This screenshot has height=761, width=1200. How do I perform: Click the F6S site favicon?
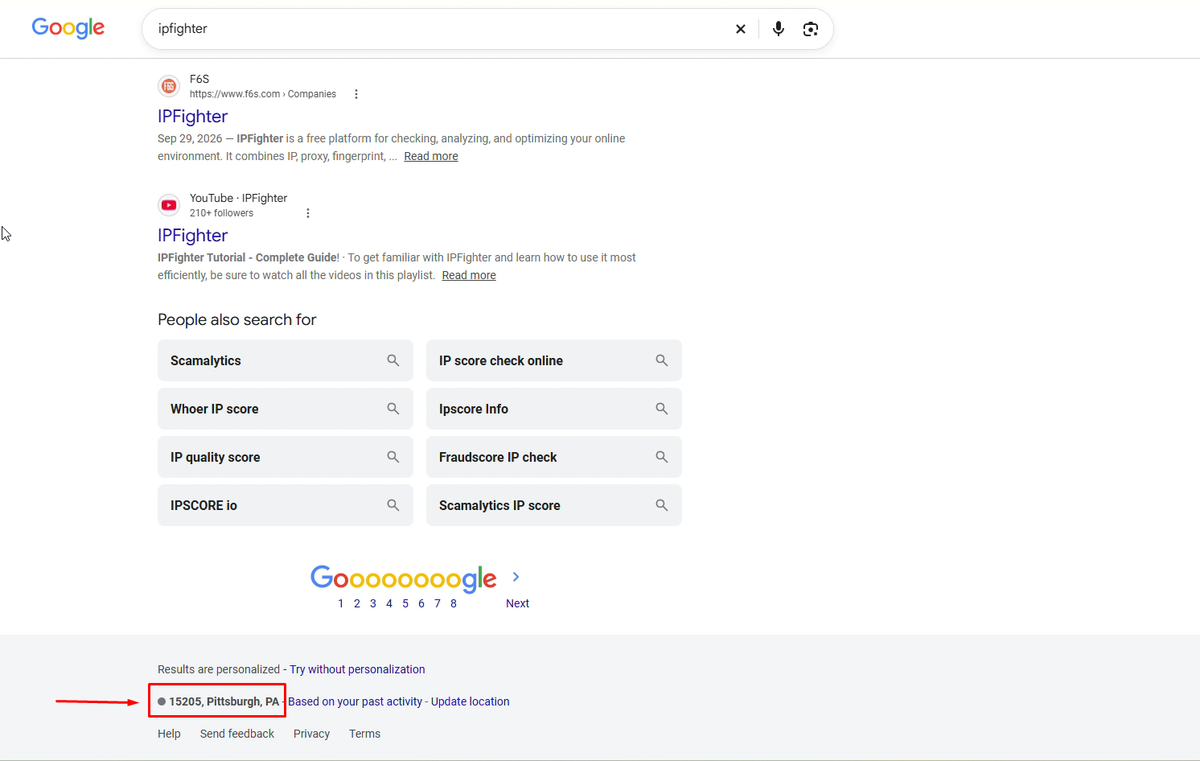[x=169, y=86]
